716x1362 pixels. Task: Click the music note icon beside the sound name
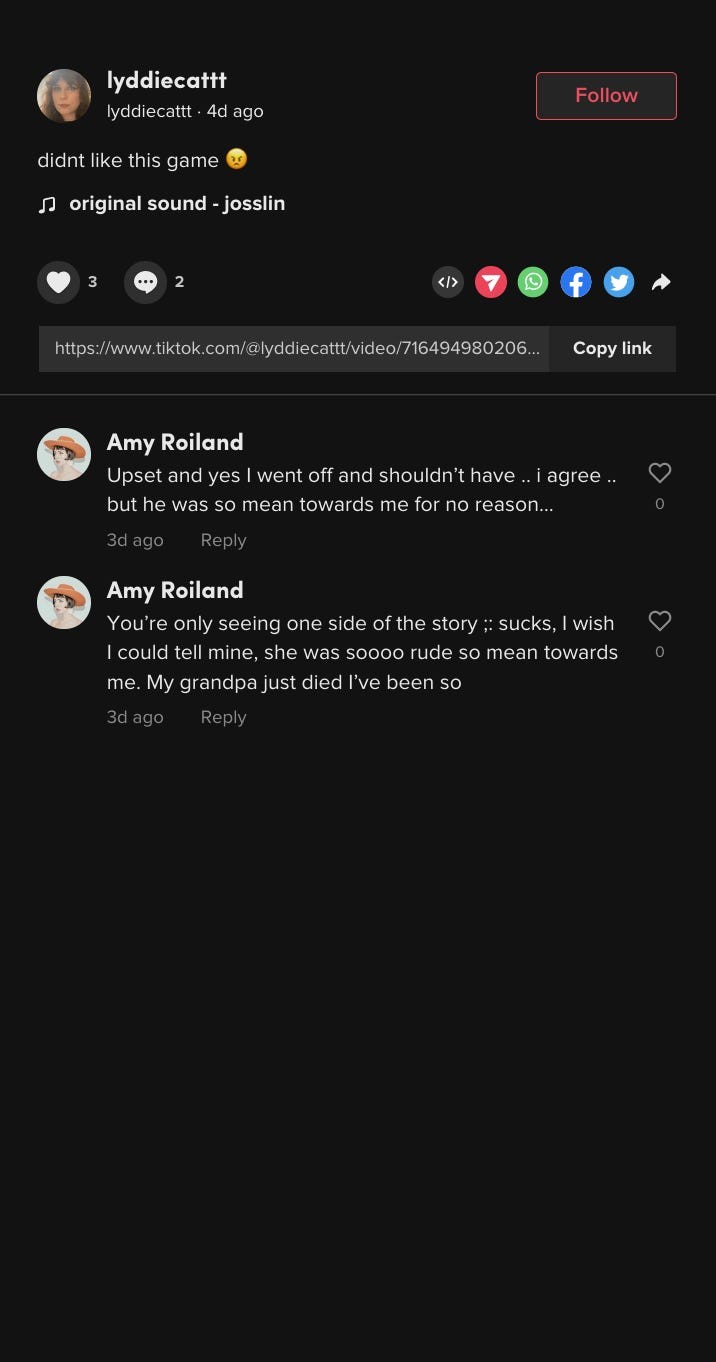[47, 204]
